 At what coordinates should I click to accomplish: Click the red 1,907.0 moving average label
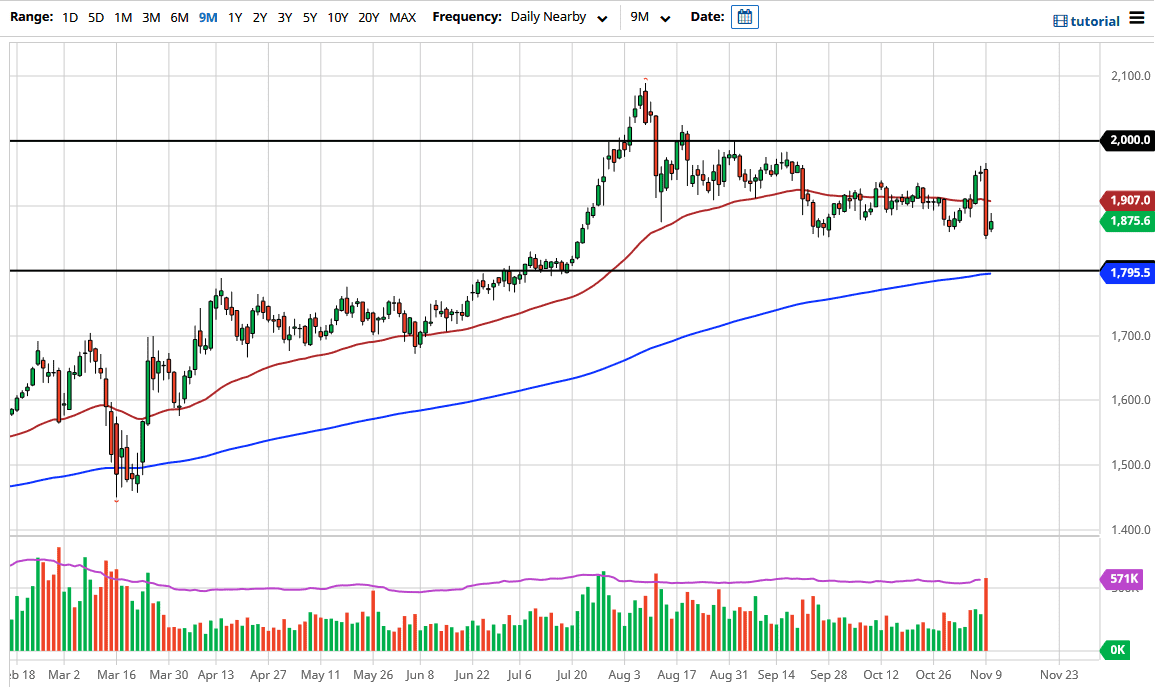click(x=1127, y=200)
